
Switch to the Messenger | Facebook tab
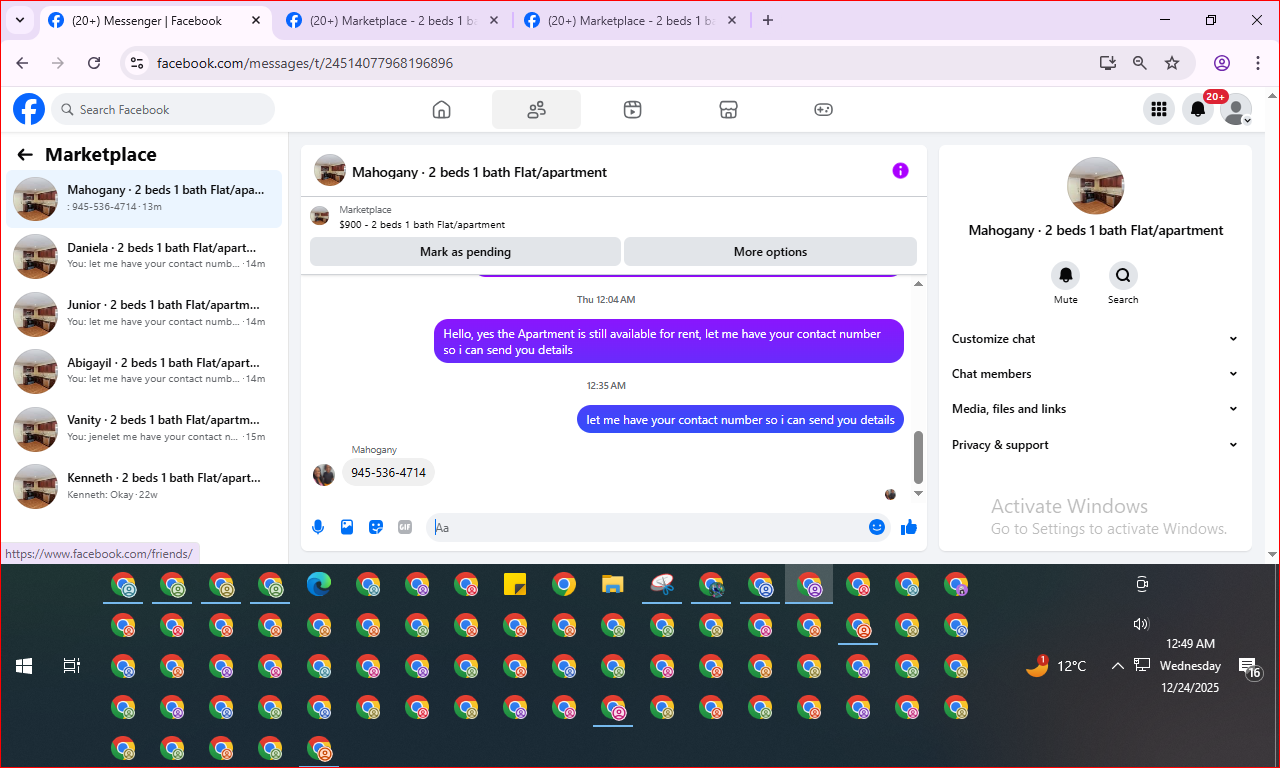[153, 20]
